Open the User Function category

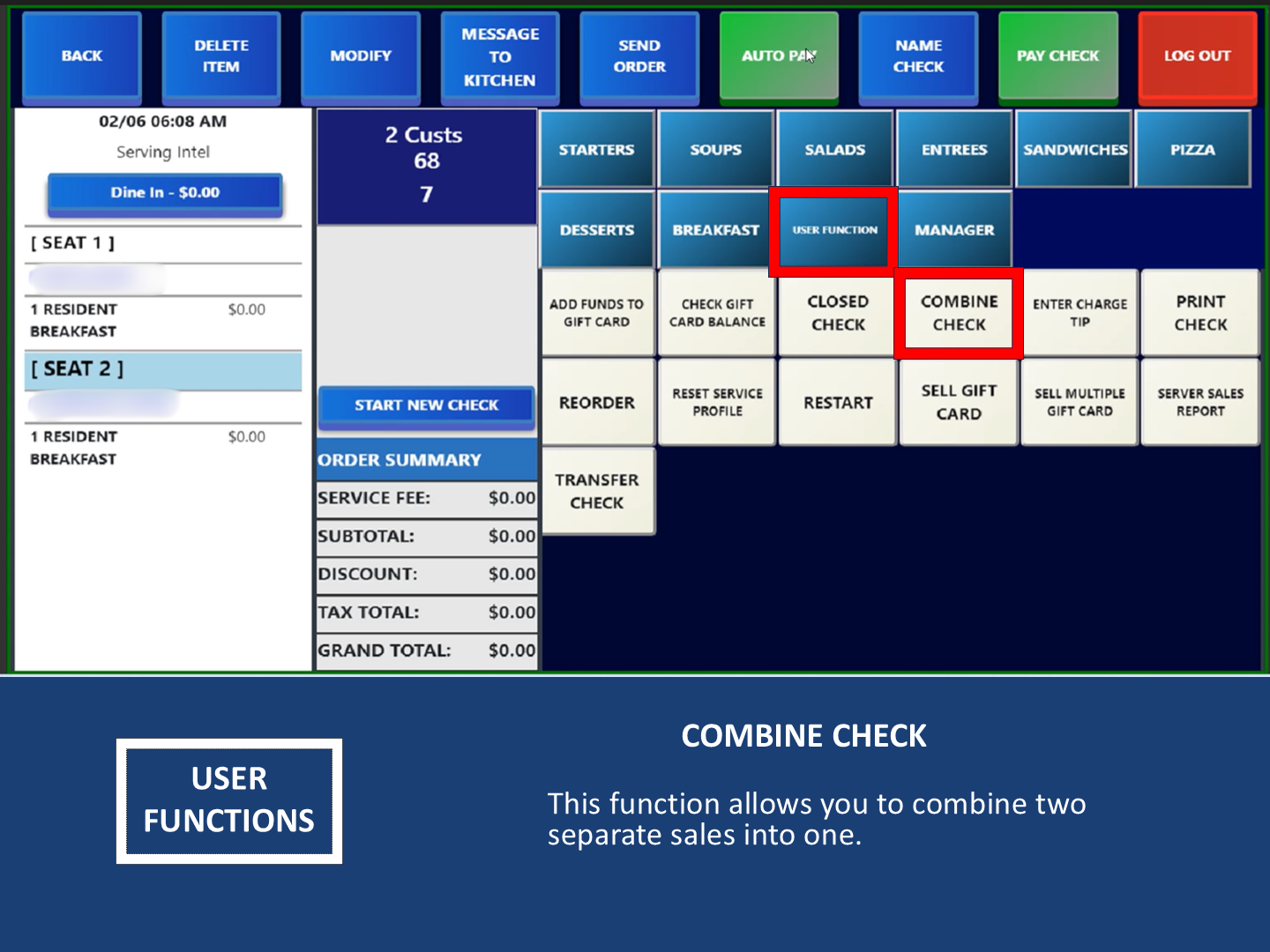point(833,230)
